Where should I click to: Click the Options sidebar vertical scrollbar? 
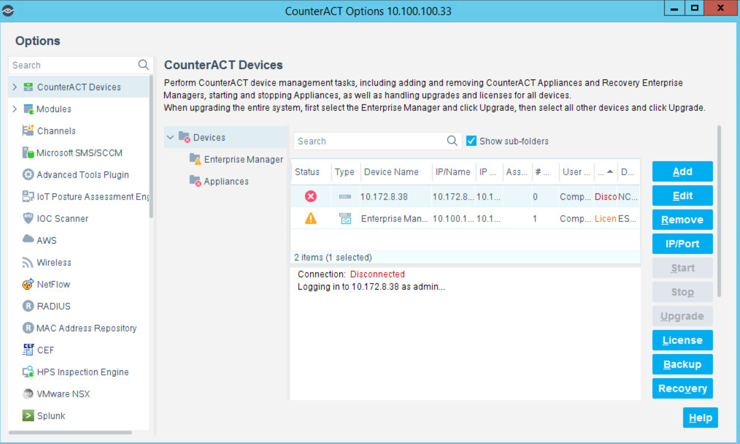coord(151,146)
